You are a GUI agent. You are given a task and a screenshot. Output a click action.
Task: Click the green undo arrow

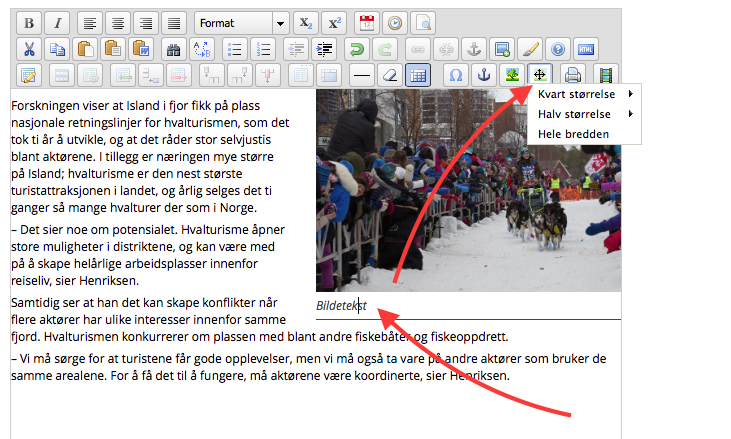click(x=355, y=48)
